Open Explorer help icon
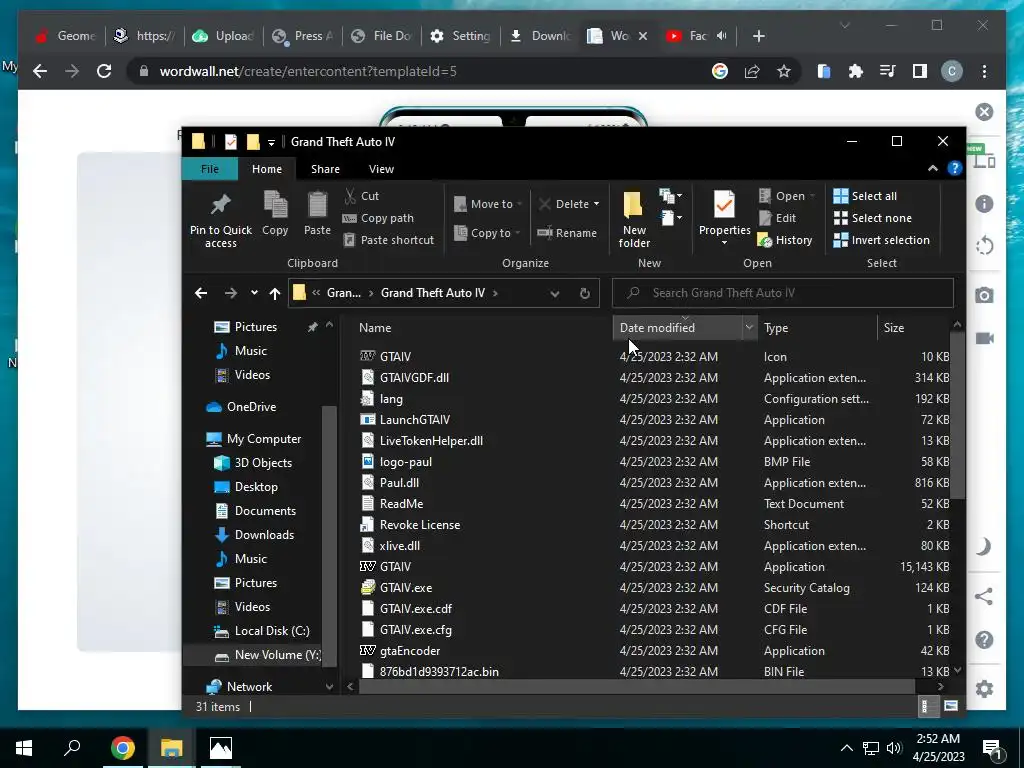The height and width of the screenshot is (768, 1024). click(x=955, y=168)
